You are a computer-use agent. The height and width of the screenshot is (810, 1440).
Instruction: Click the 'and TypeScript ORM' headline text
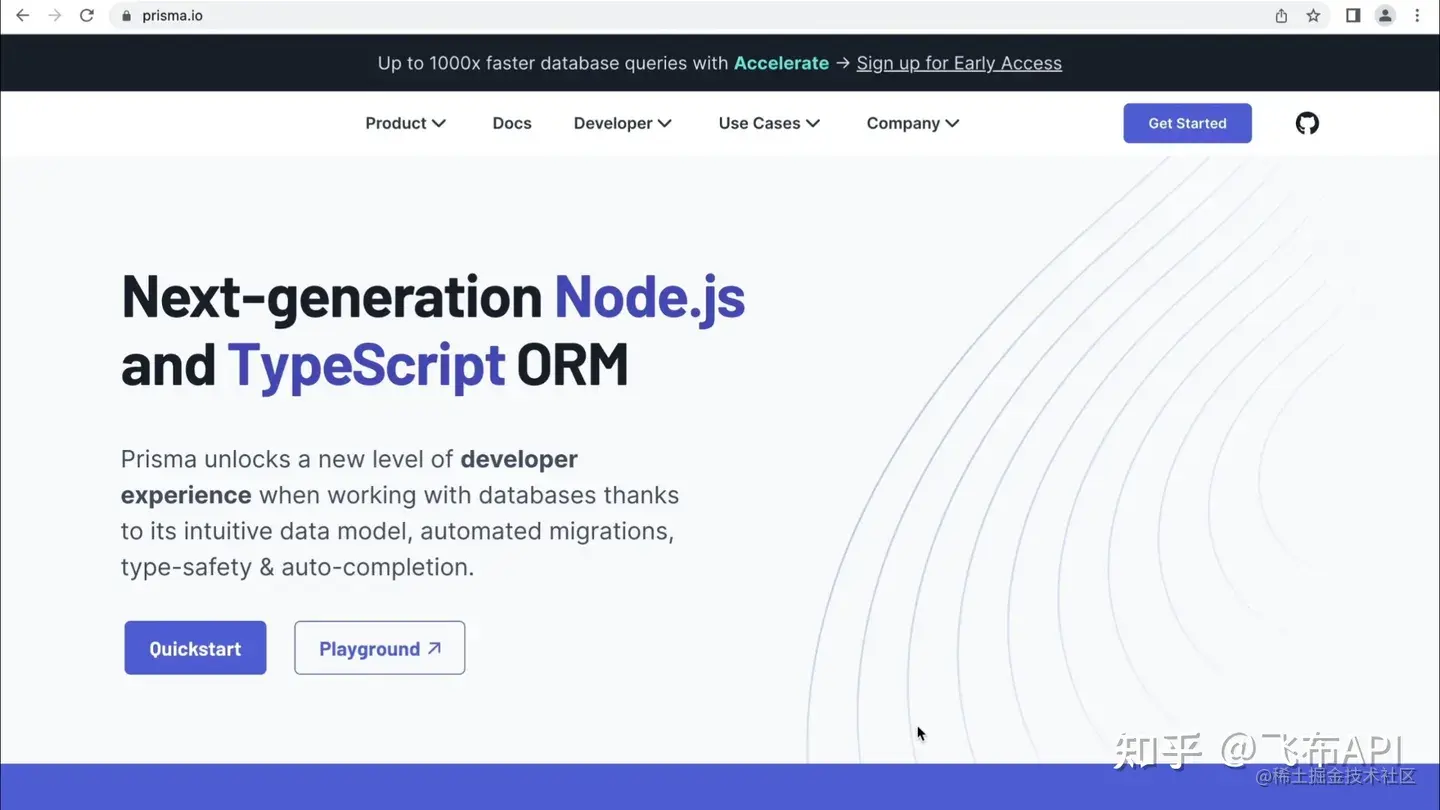pos(375,365)
